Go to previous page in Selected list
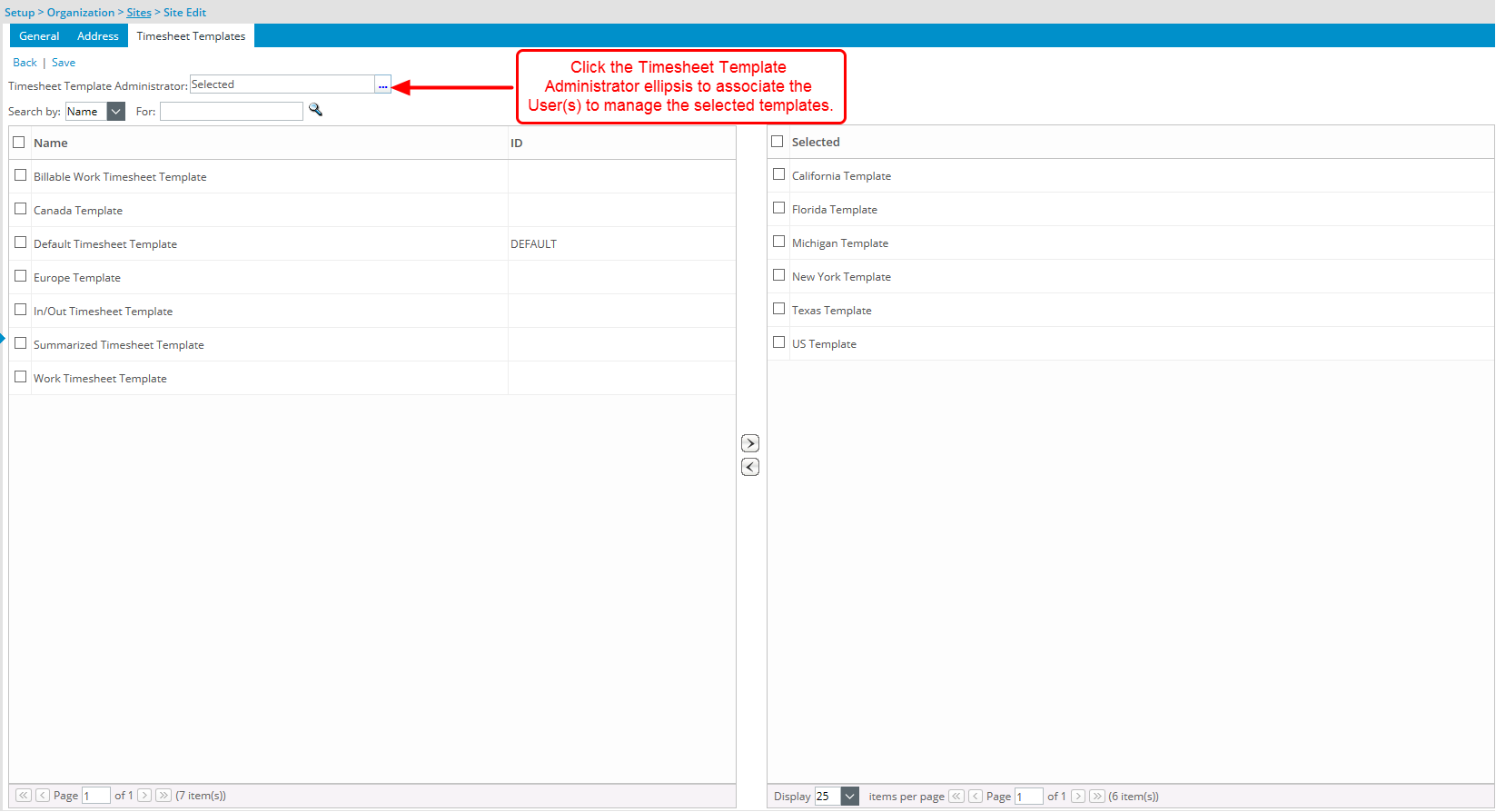 (976, 796)
